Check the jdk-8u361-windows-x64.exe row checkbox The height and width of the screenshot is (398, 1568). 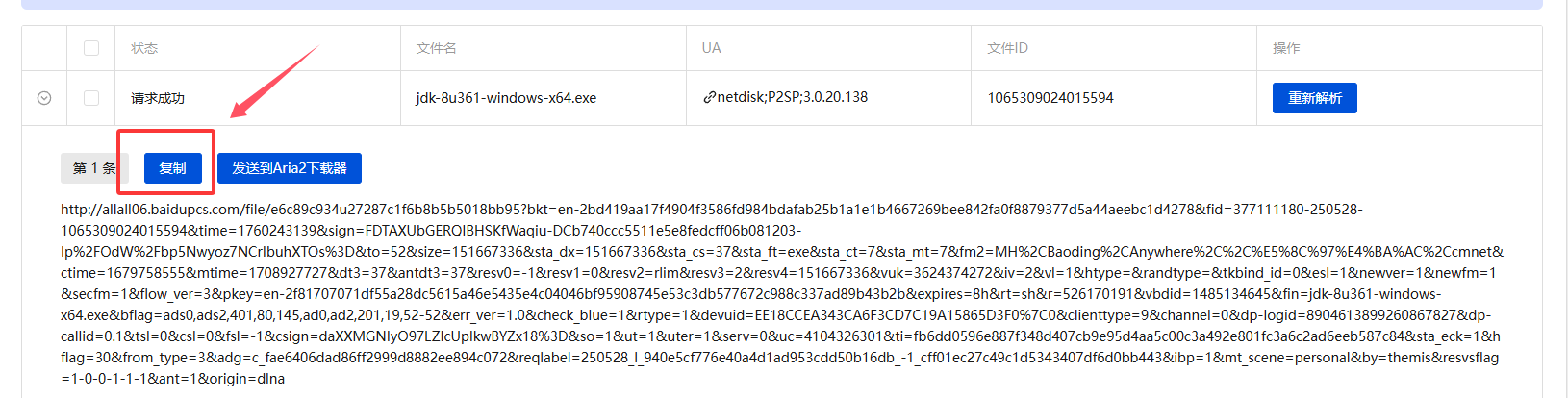click(91, 98)
